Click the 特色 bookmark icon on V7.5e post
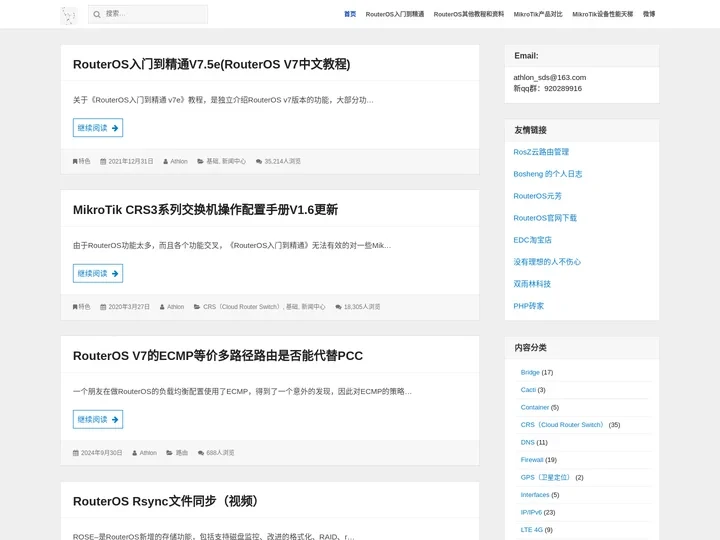720x540 pixels. pos(75,162)
